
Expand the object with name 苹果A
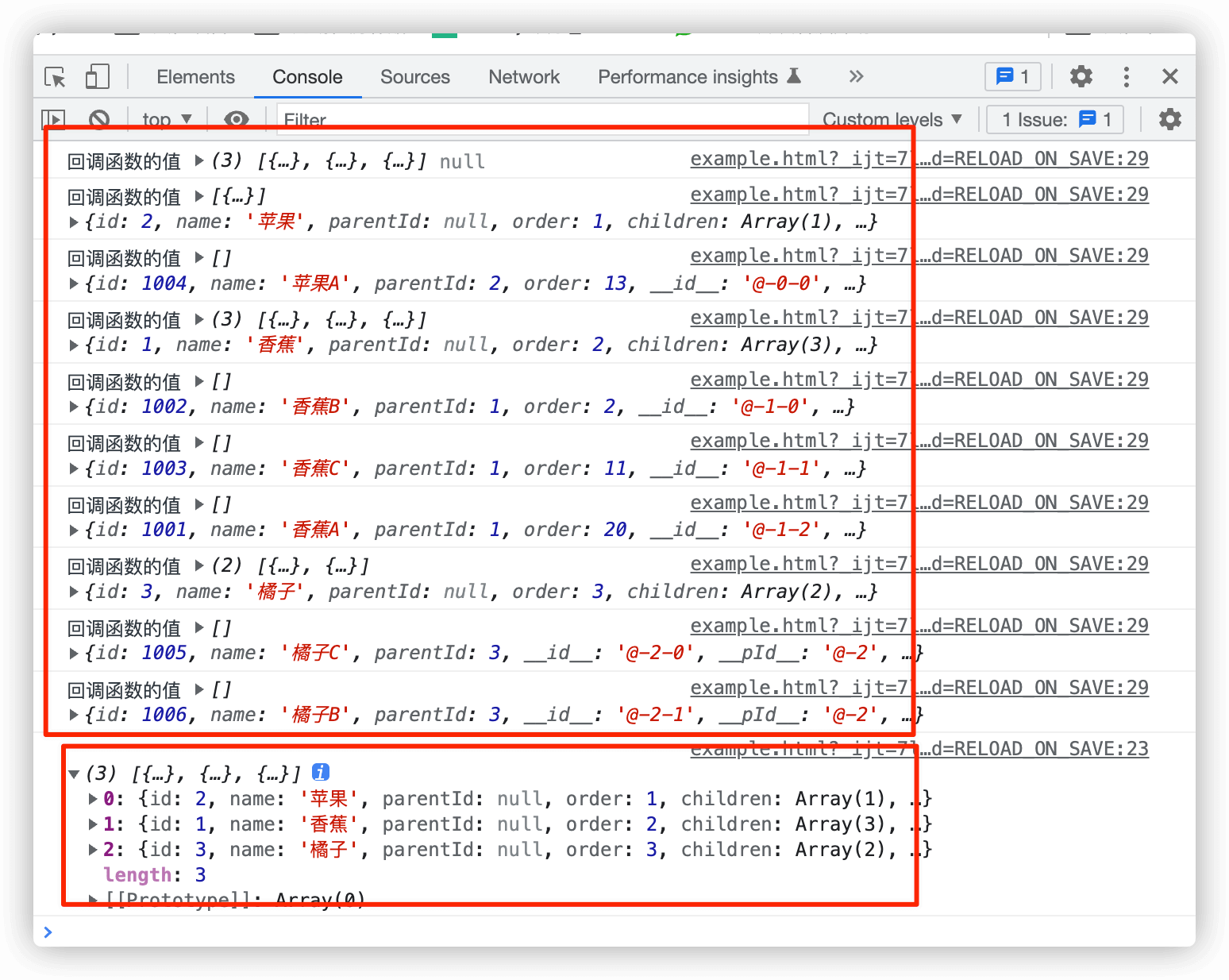[x=74, y=284]
